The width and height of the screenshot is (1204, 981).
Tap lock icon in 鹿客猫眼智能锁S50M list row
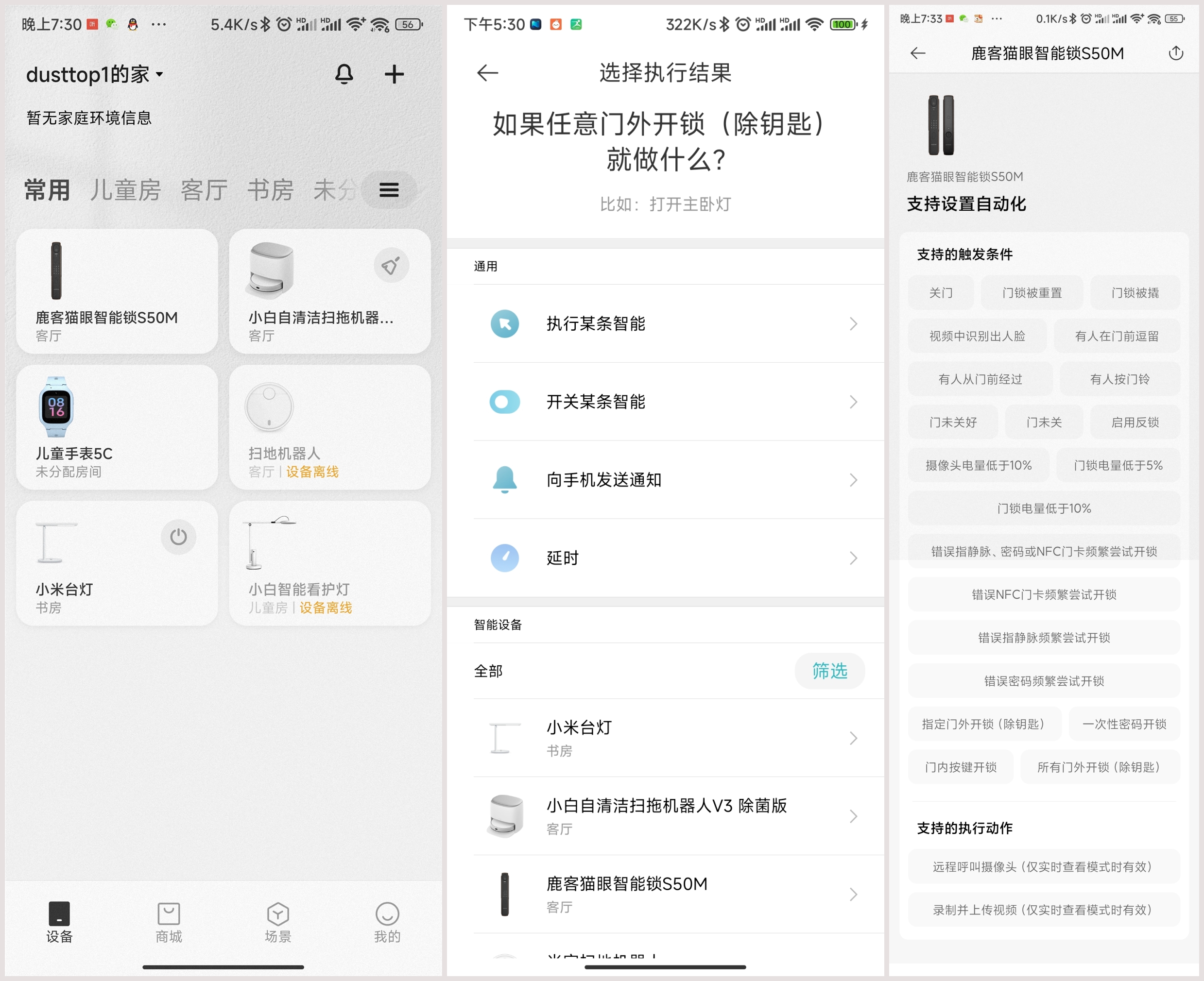pyautogui.click(x=505, y=894)
